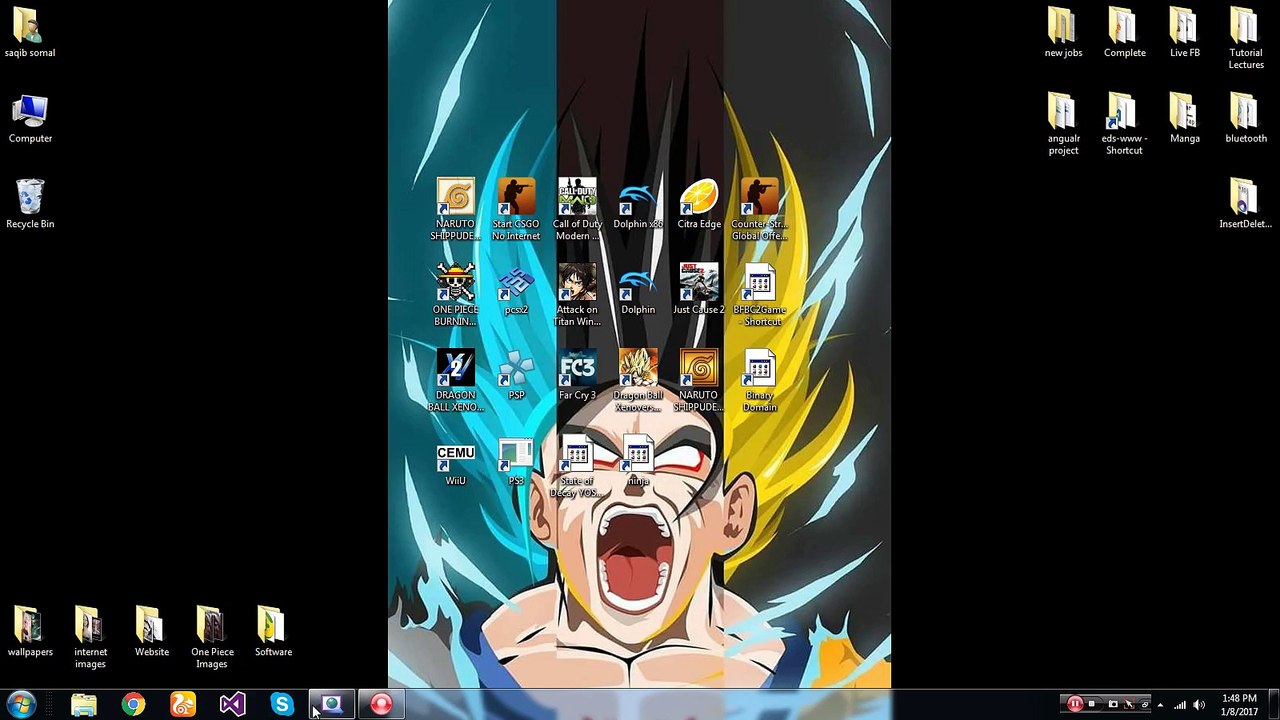Viewport: 1280px width, 720px height.
Task: Select the bluetooth folder
Action: [x=1245, y=119]
